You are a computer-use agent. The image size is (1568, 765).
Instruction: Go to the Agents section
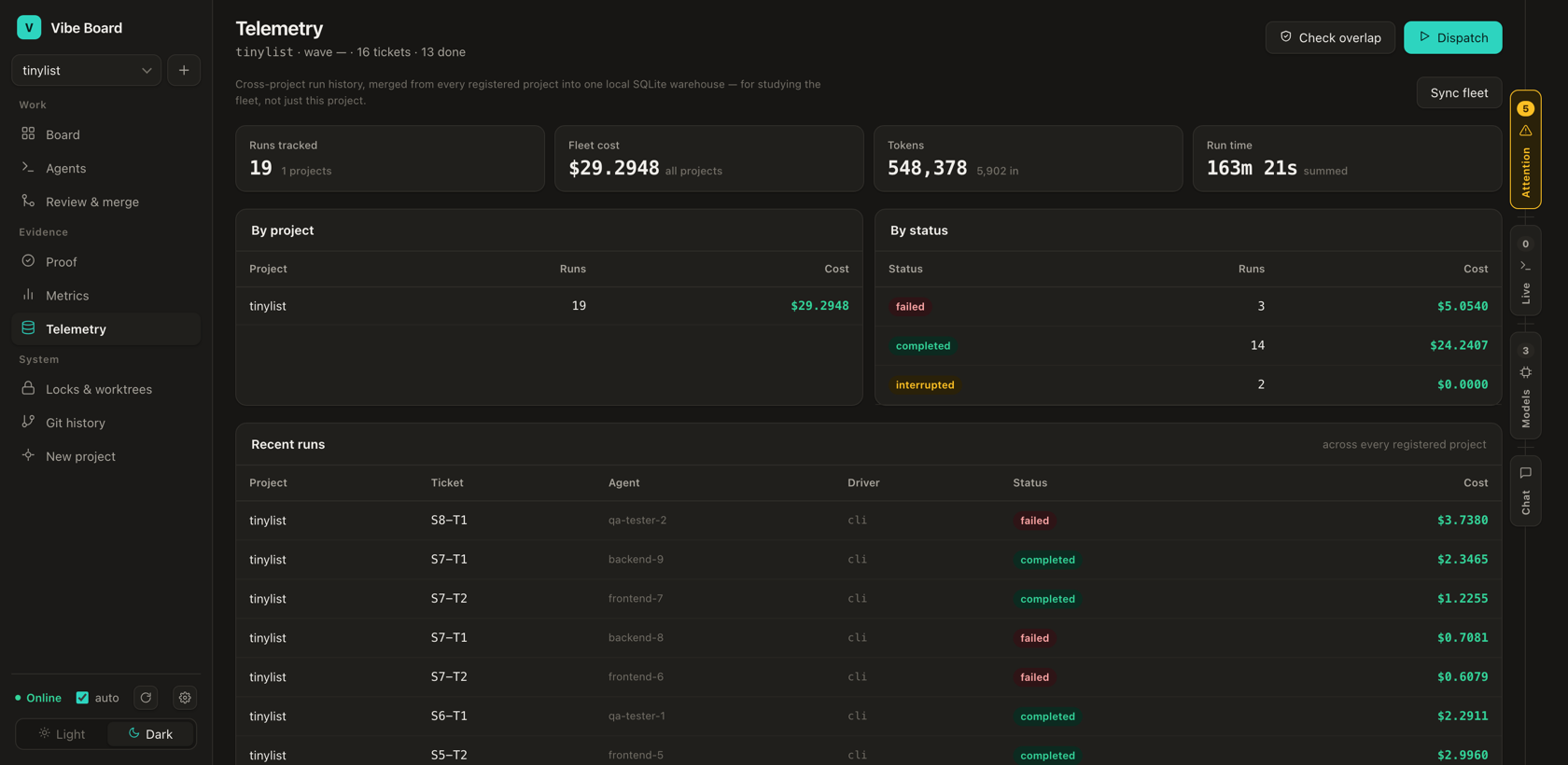pyautogui.click(x=106, y=168)
